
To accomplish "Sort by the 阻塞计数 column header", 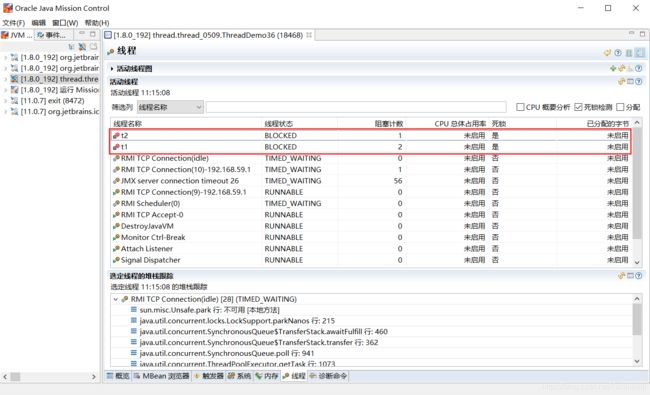I will (371, 124).
